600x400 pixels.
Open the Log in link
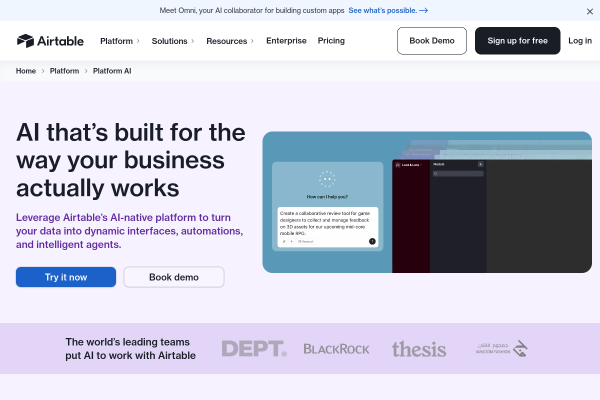(580, 41)
